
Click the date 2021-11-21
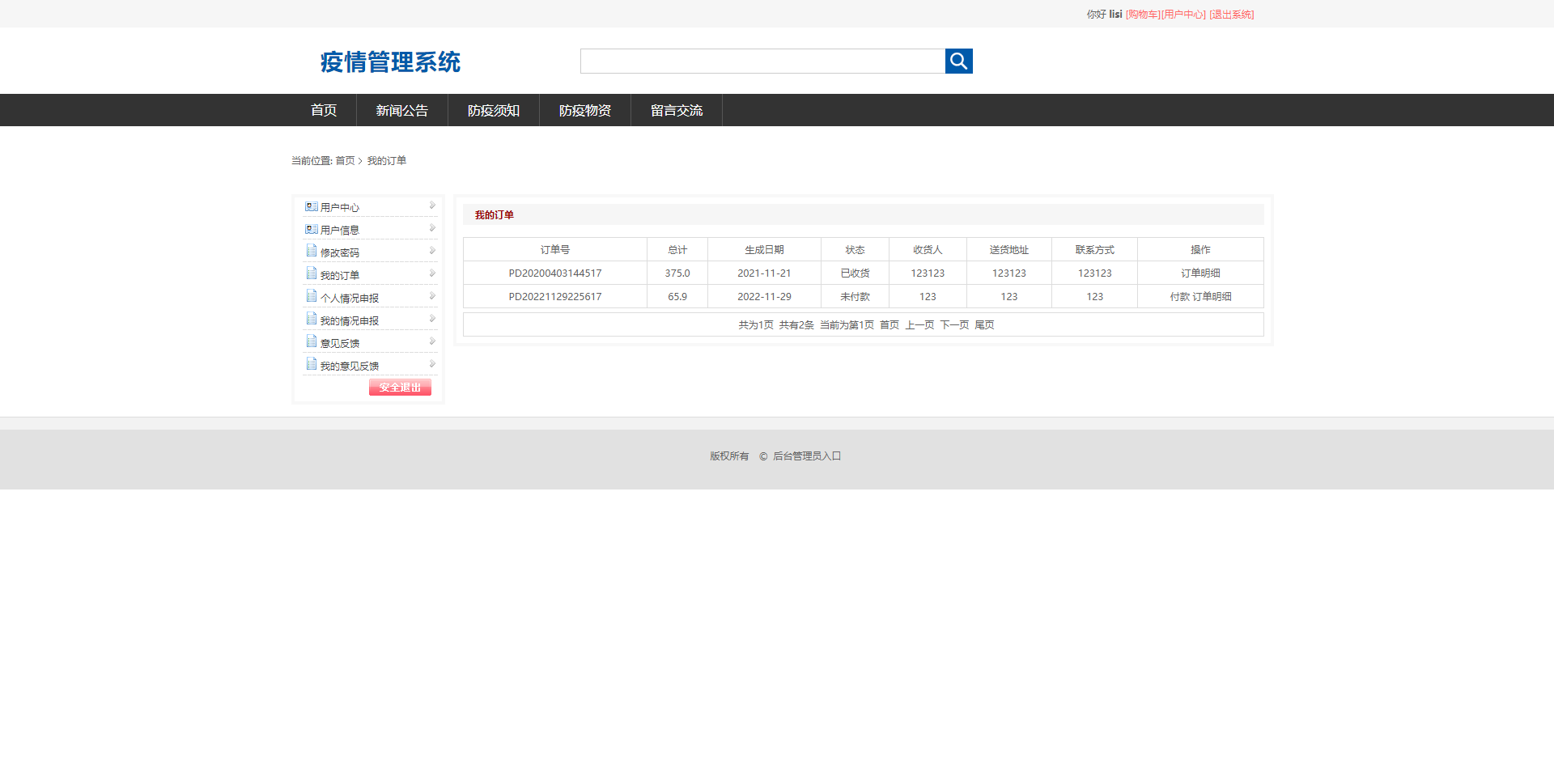(x=764, y=273)
